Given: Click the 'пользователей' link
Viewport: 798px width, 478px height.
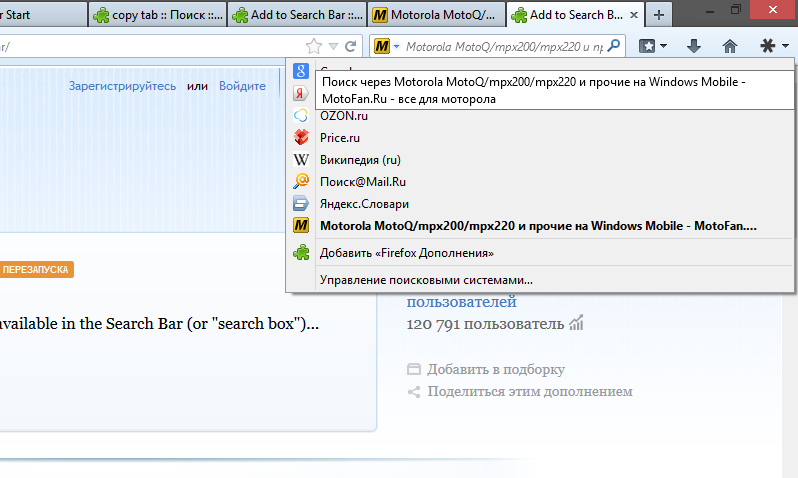Looking at the screenshot, I should click(461, 302).
